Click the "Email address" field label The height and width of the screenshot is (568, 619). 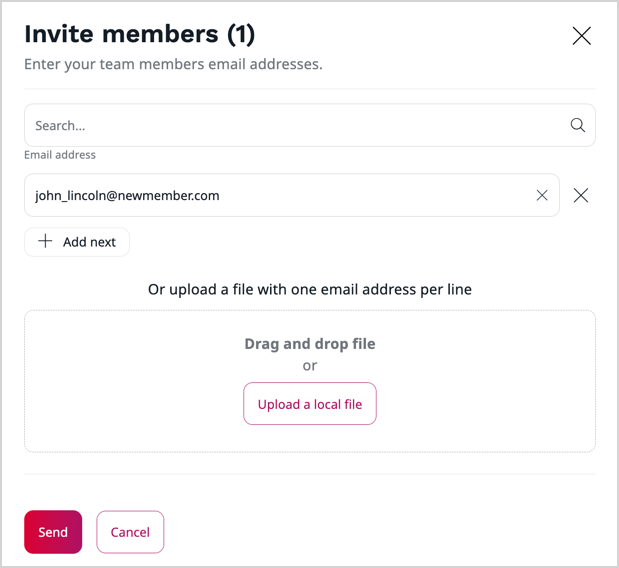coord(60,155)
